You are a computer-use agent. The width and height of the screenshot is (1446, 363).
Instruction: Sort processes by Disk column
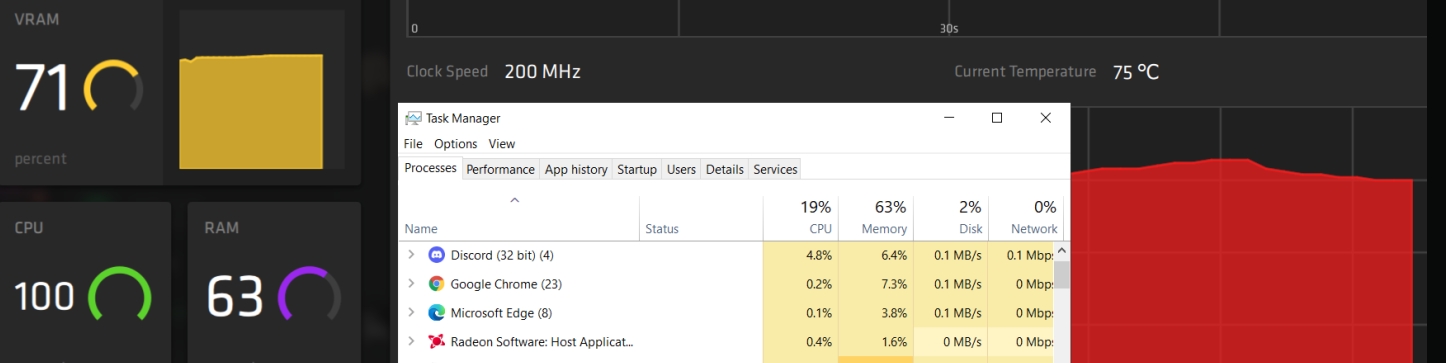click(x=951, y=218)
